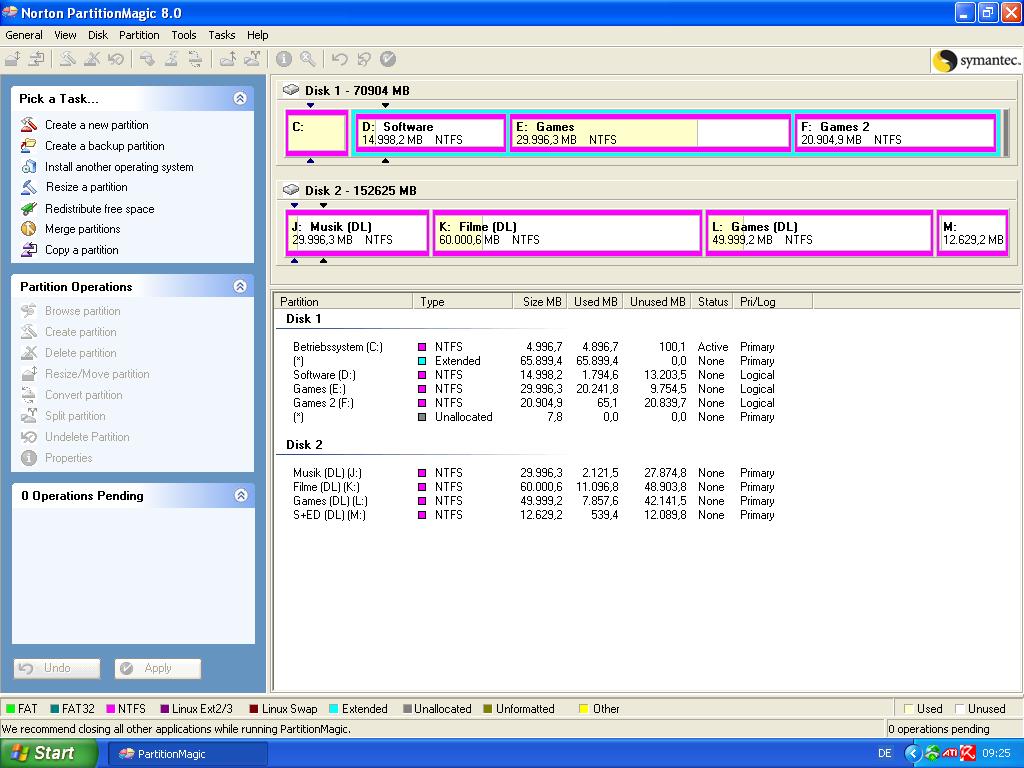
Task: Open the View menu
Action: (65, 35)
